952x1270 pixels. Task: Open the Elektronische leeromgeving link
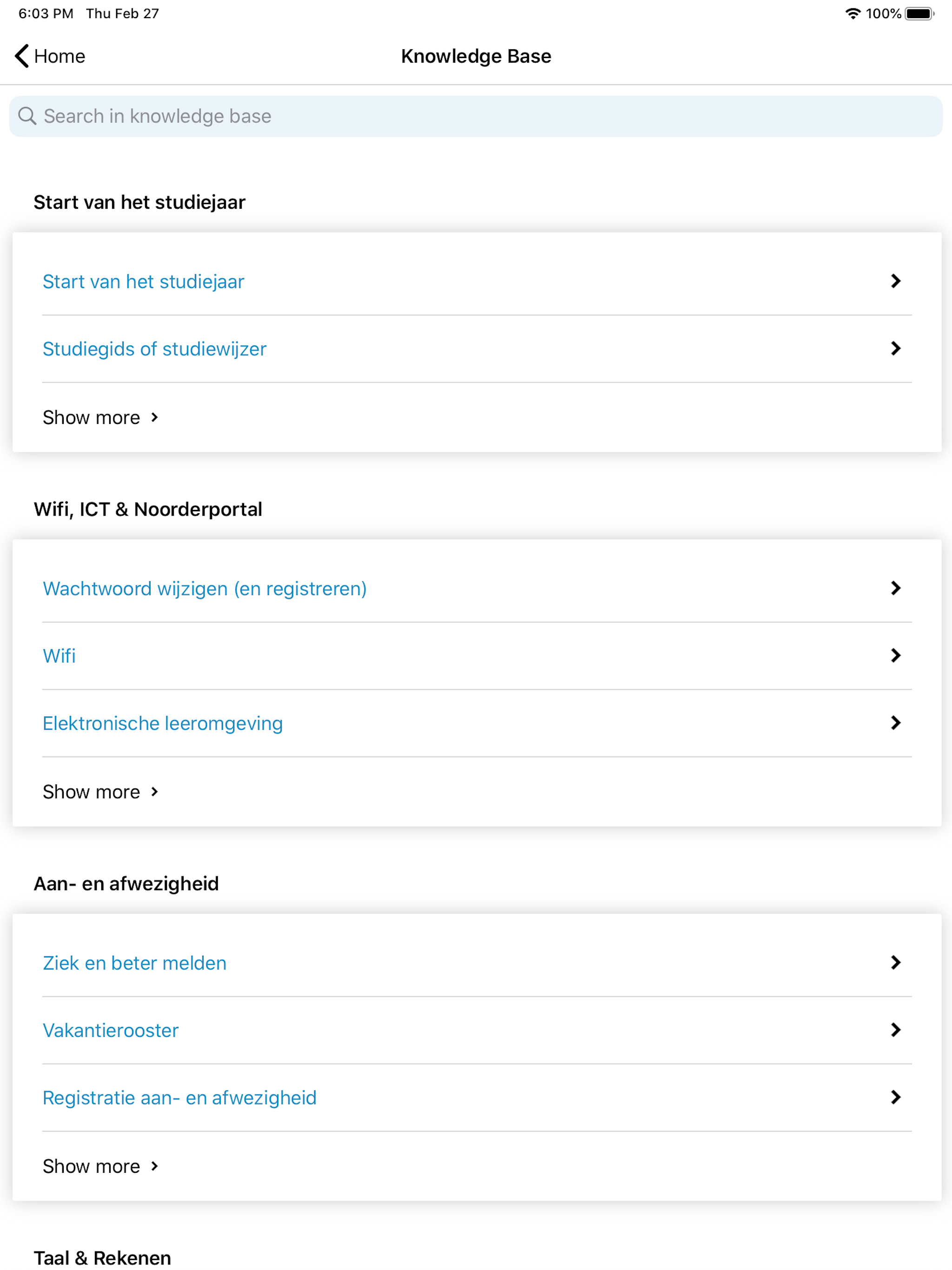click(163, 723)
